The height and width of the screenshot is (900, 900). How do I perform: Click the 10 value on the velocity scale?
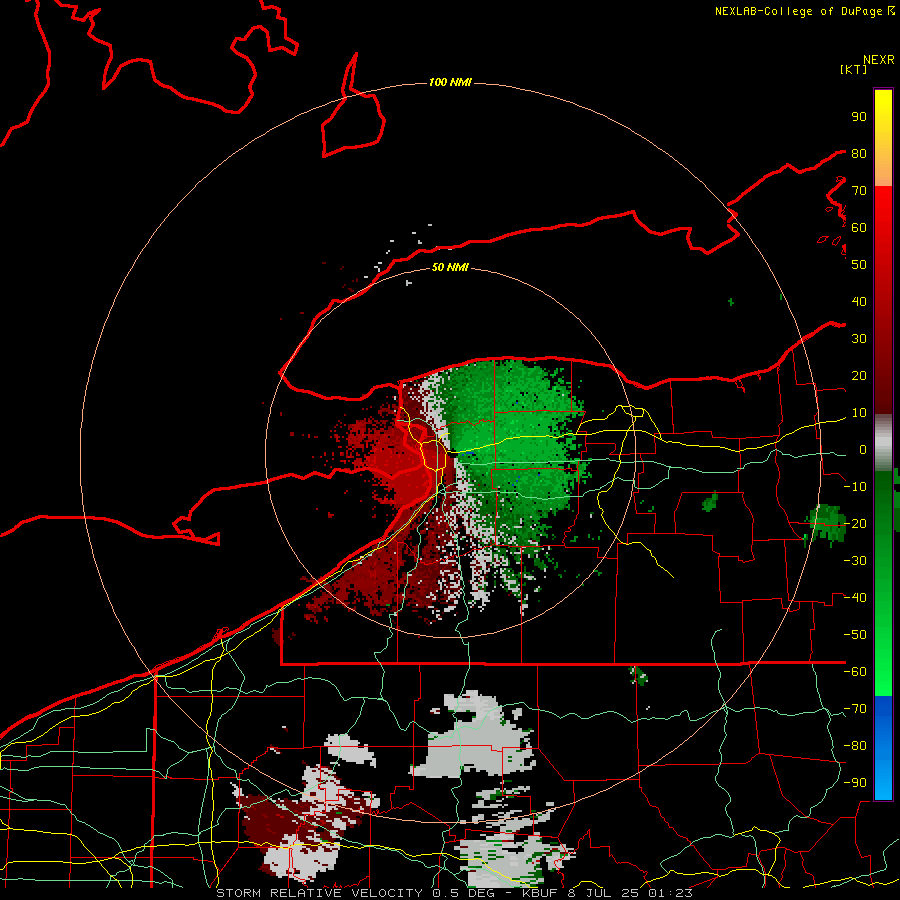pos(859,413)
